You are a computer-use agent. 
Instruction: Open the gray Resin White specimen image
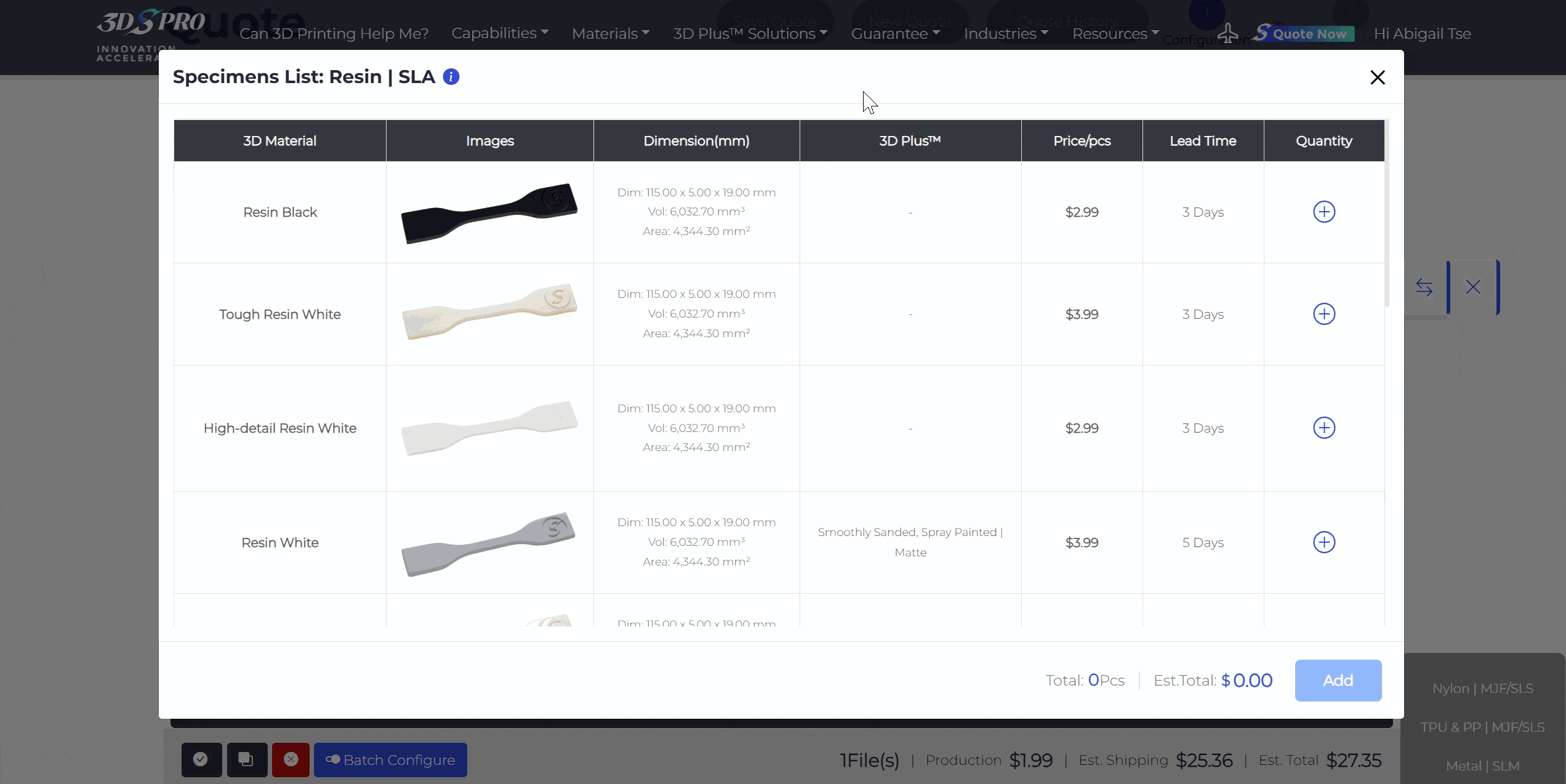tap(489, 544)
